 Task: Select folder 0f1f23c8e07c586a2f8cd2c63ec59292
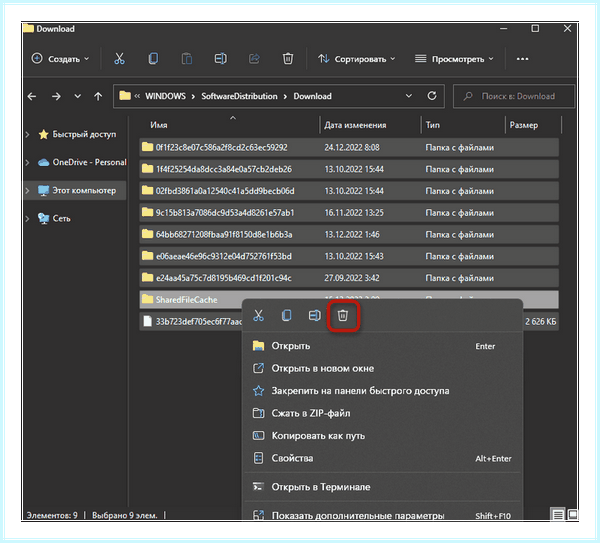click(x=349, y=147)
